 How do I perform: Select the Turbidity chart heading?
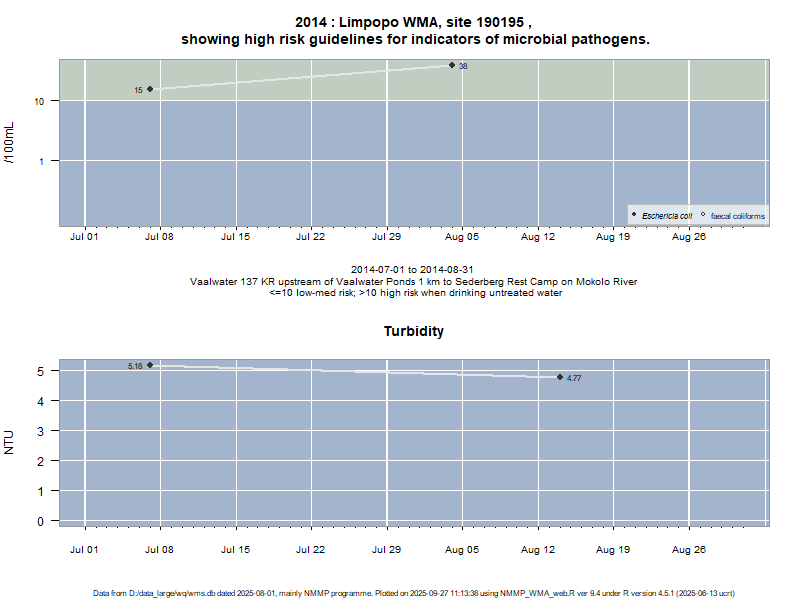(414, 331)
